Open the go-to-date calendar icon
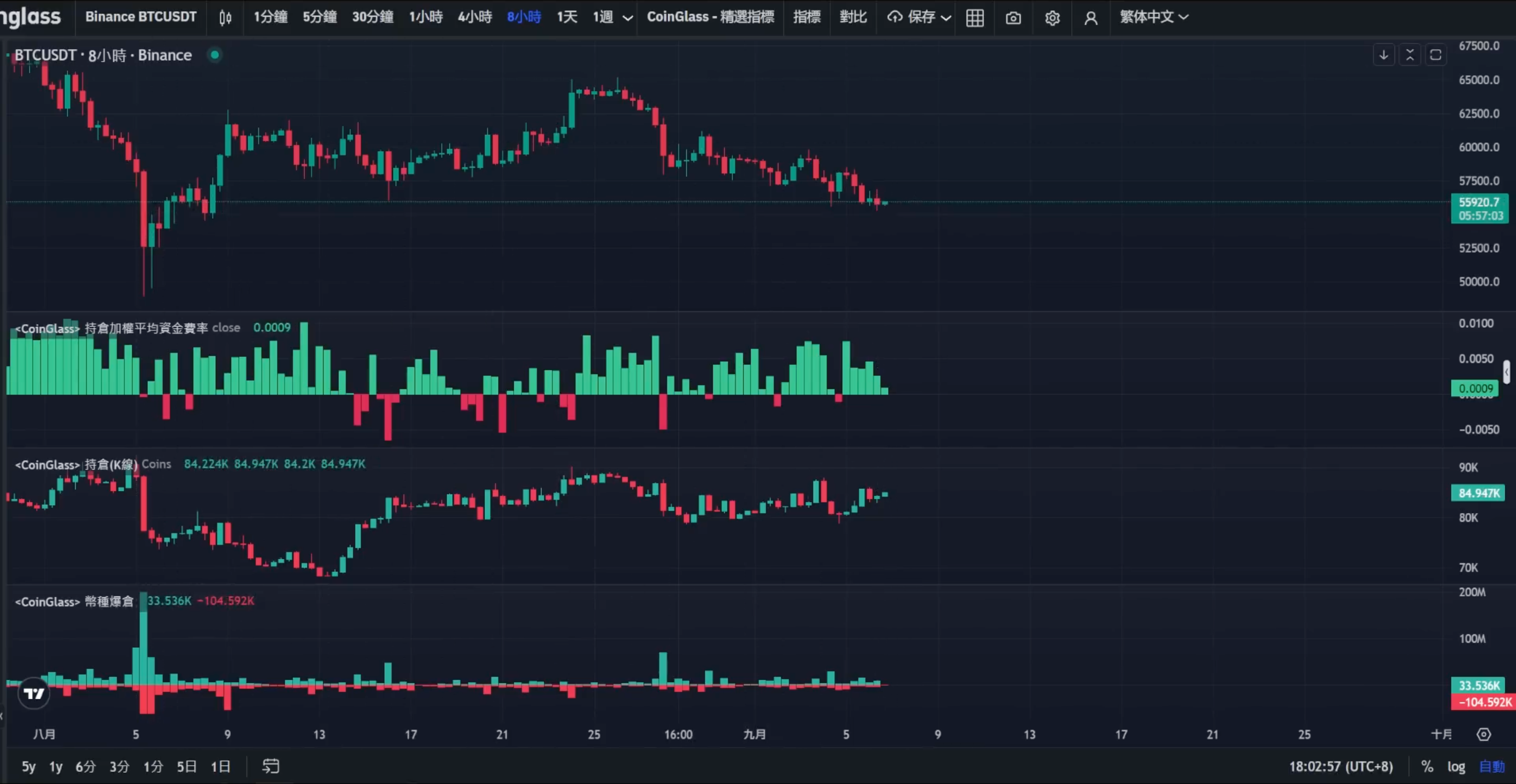The image size is (1516, 784). 271,766
